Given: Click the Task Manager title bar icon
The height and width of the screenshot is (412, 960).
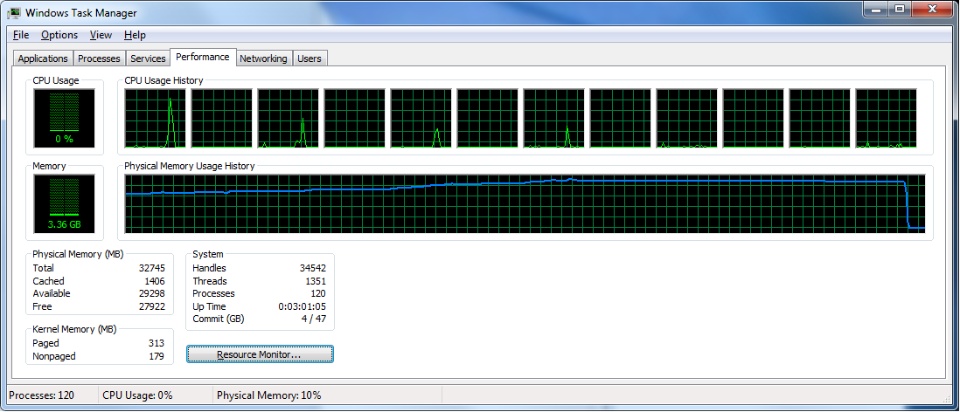Looking at the screenshot, I should pyautogui.click(x=15, y=12).
